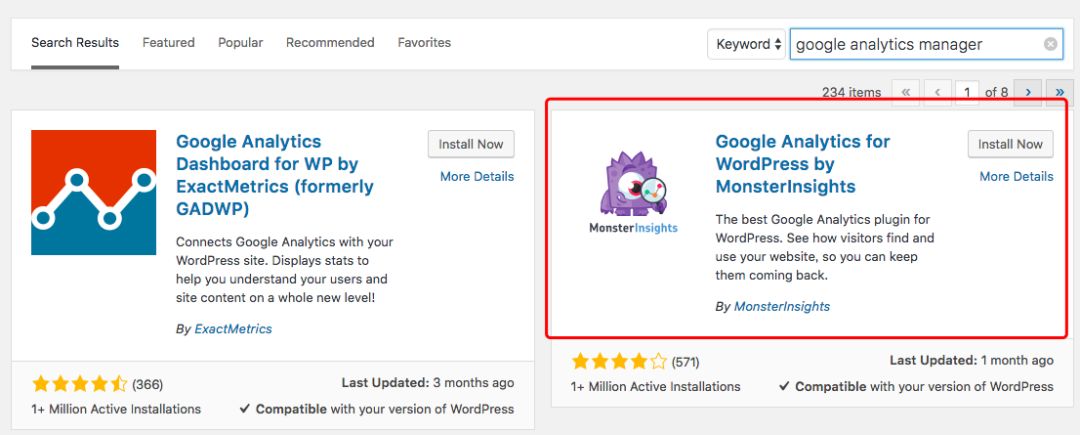Clear the search field with the X icon
Image resolution: width=1080 pixels, height=435 pixels.
point(1050,44)
